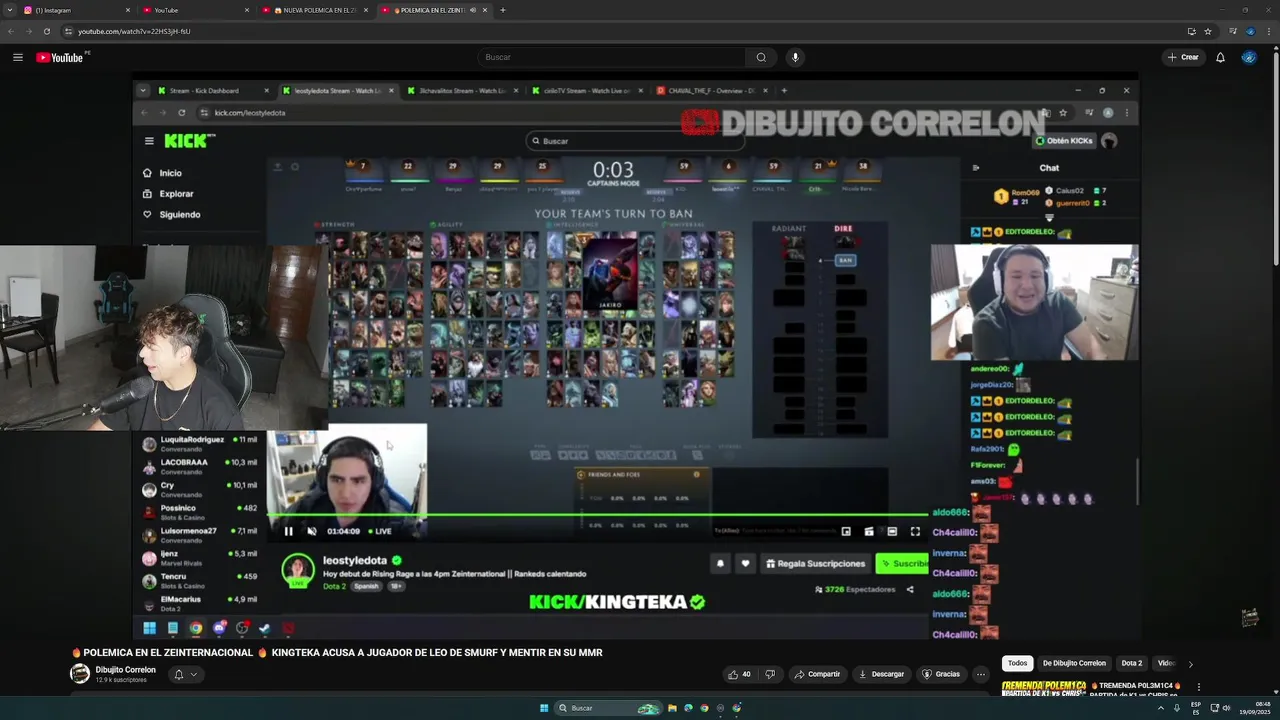Viewport: 1280px width, 720px height.
Task: Reload the YouTube page
Action: pos(46,31)
